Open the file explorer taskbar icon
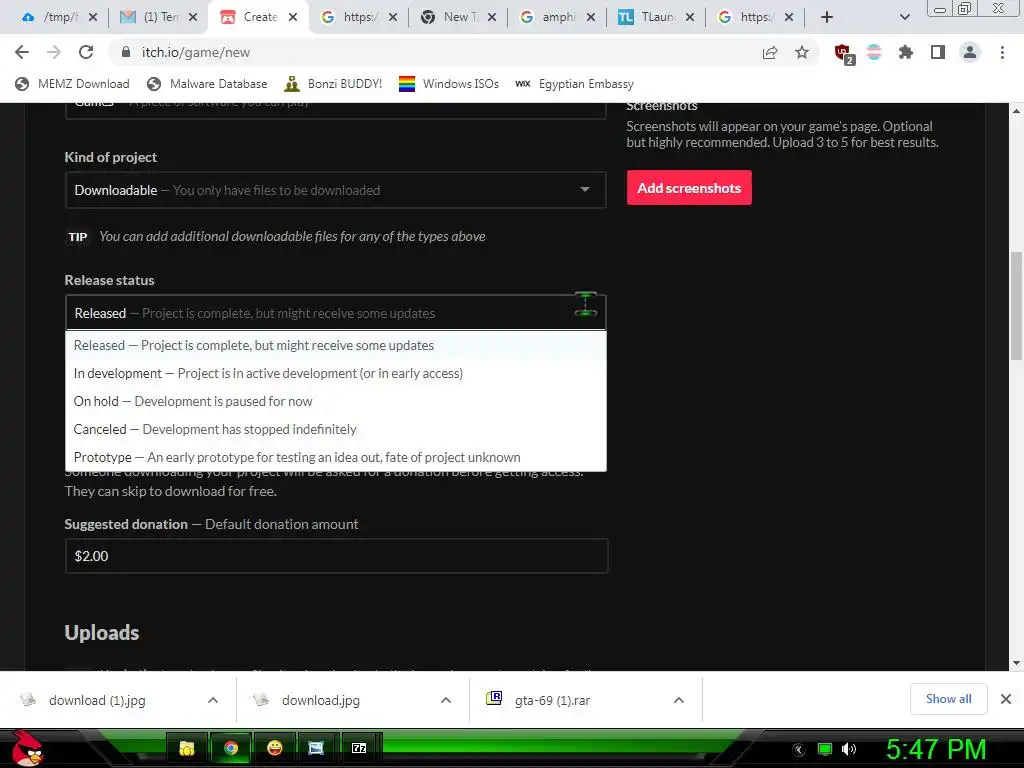 tap(187, 748)
